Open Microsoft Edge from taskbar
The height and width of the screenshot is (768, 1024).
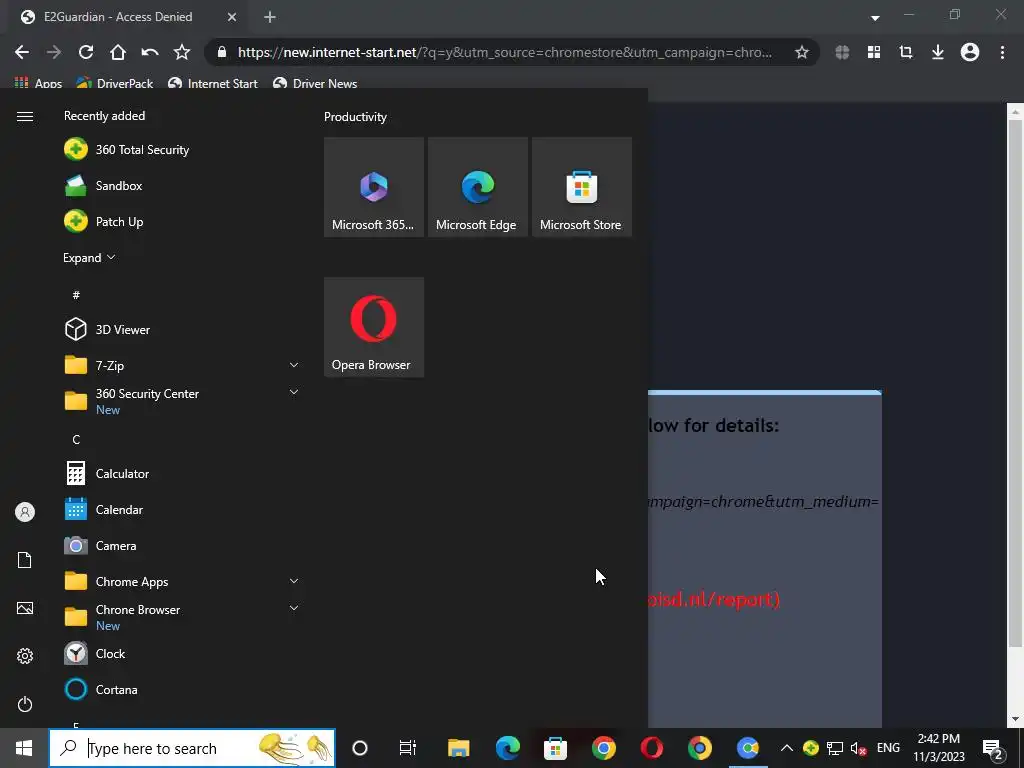[507, 748]
